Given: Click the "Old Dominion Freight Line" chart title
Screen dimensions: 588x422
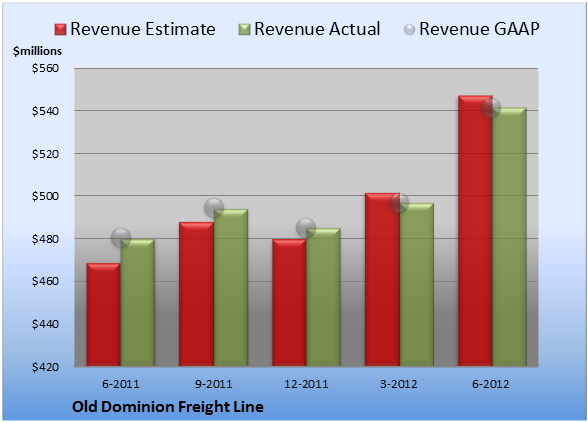Looking at the screenshot, I should pyautogui.click(x=168, y=407).
